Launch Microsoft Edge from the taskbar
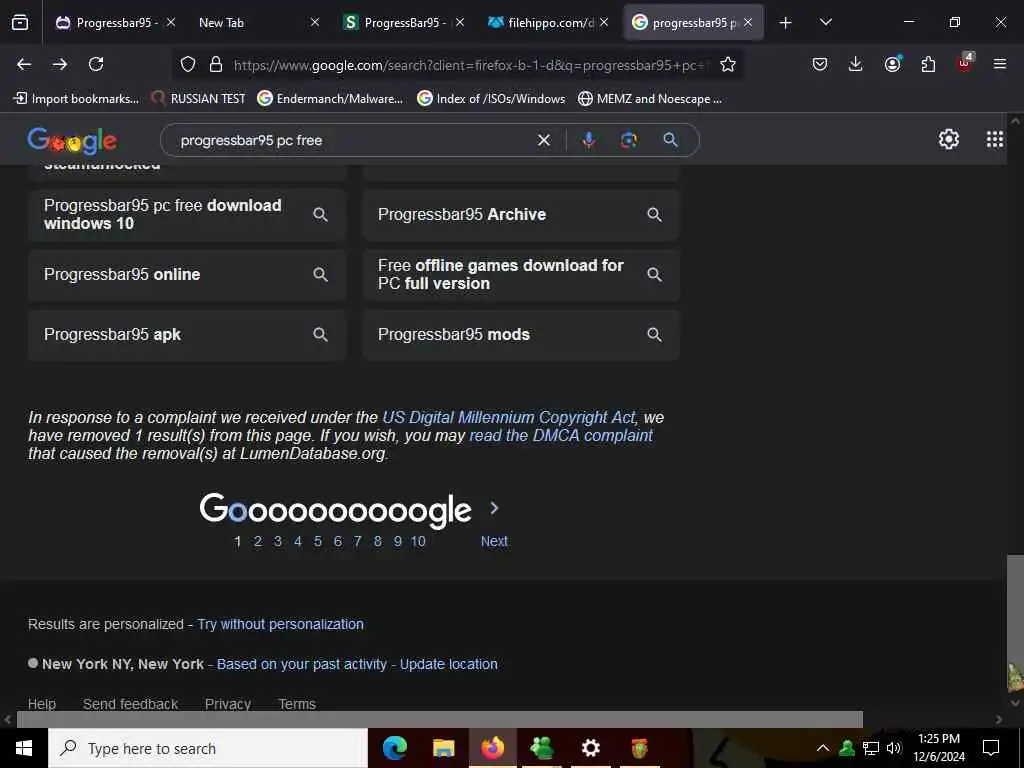Screen dimensions: 1024x768 click(394, 748)
